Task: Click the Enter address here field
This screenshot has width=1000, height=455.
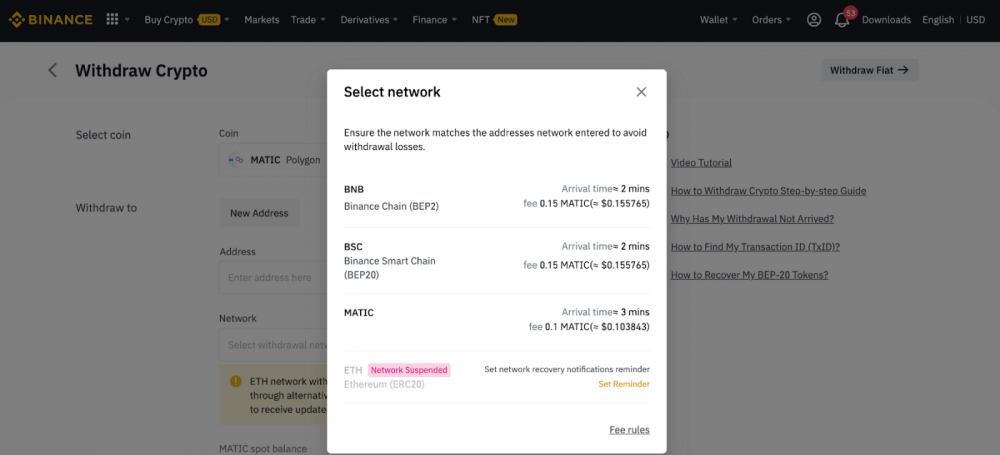Action: click(274, 278)
